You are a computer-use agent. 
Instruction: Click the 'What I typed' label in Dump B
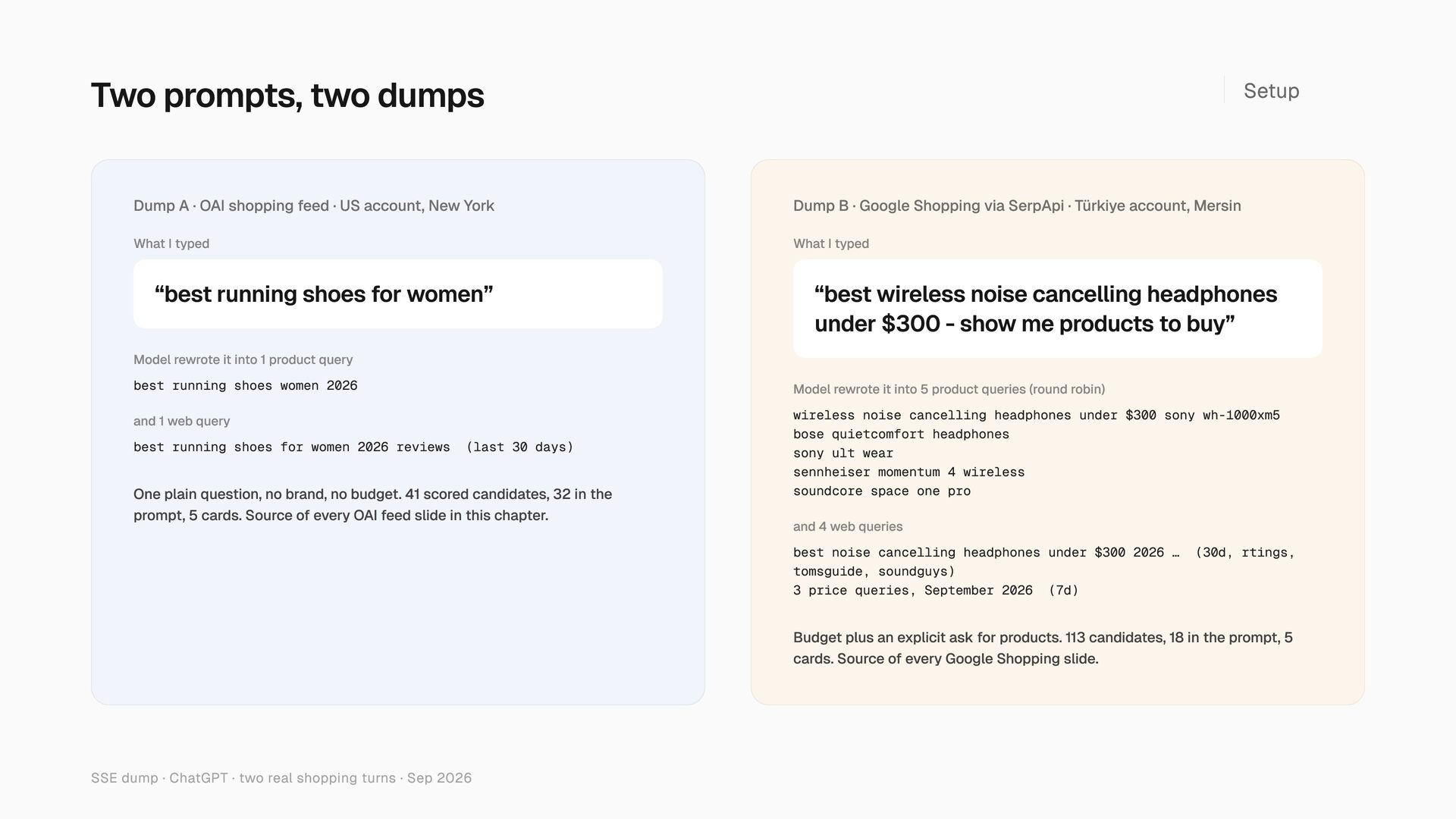(831, 243)
